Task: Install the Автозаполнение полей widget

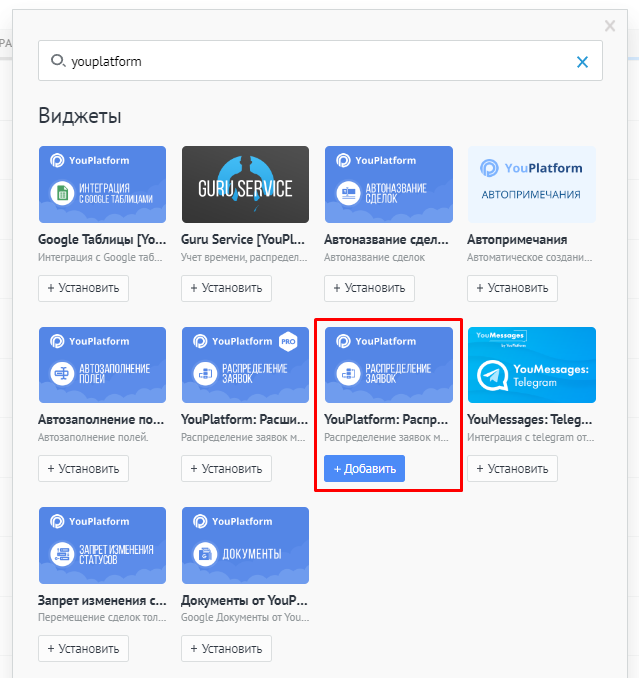Action: coord(83,469)
